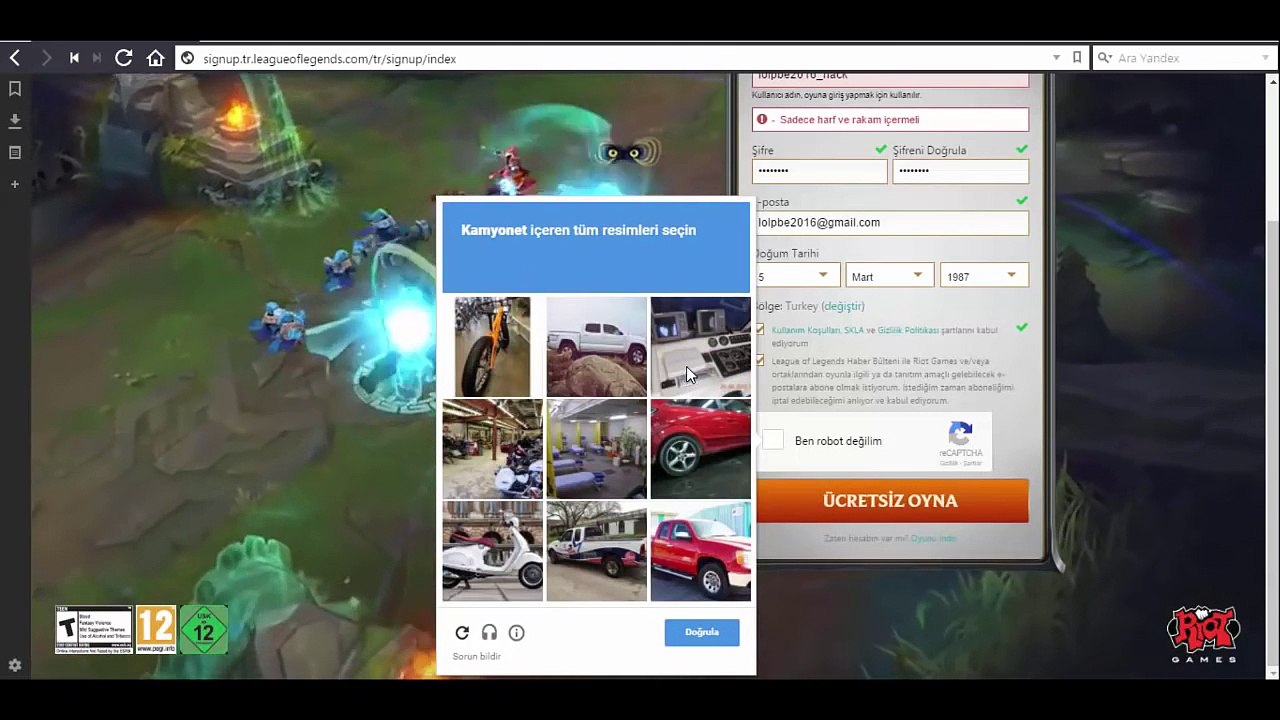1280x720 pixels.
Task: Switch to audio challenge with headphones icon
Action: tap(489, 632)
